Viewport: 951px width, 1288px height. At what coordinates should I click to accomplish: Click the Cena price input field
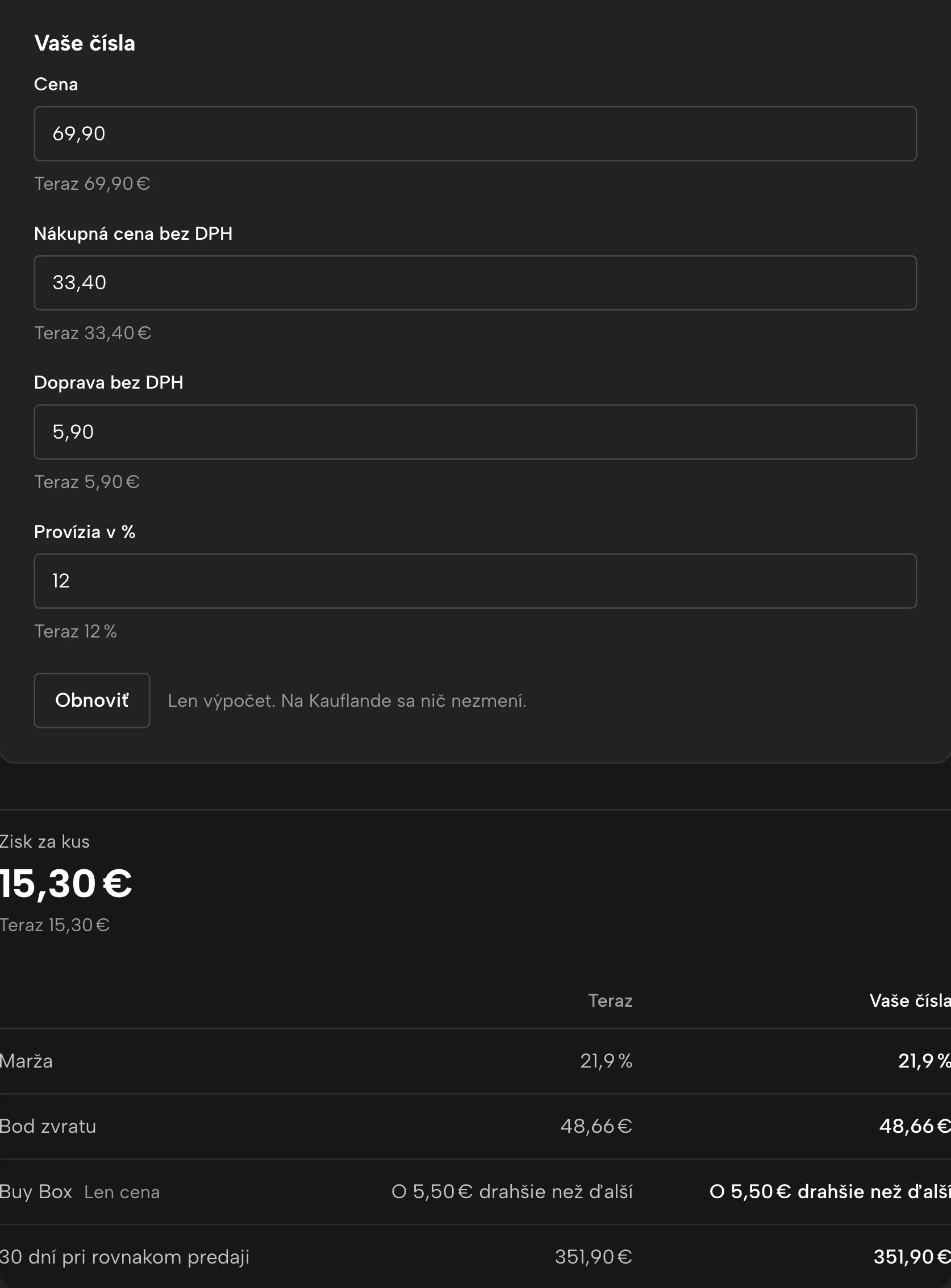(475, 134)
